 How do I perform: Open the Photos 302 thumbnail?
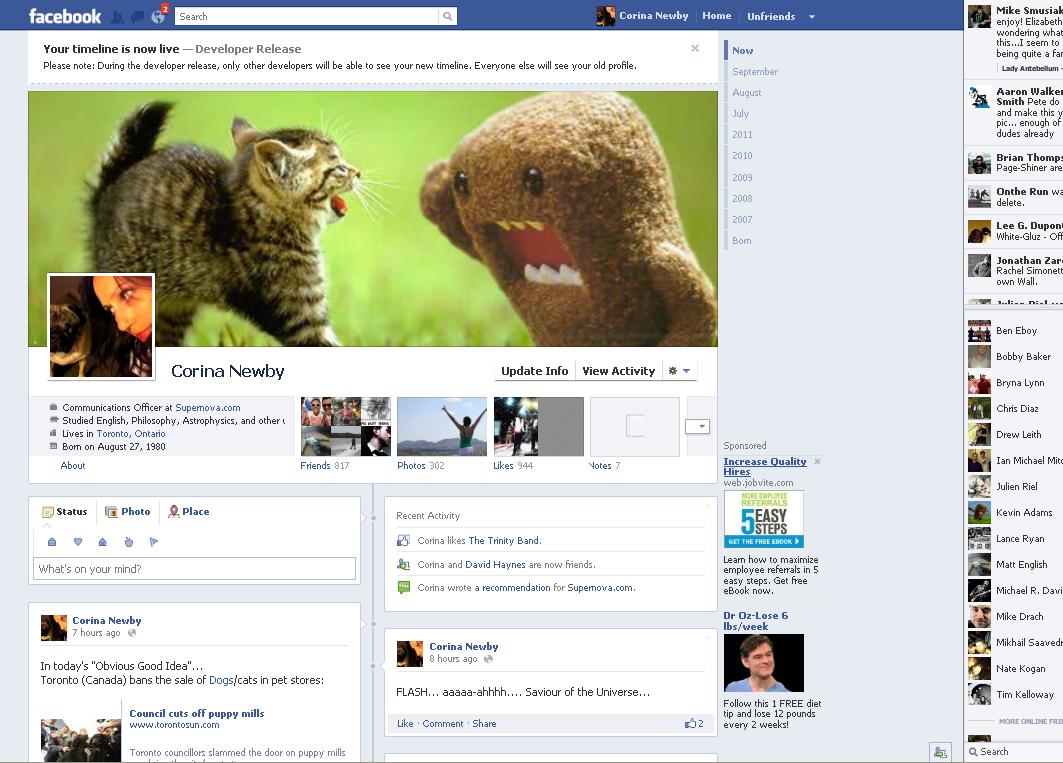442,427
